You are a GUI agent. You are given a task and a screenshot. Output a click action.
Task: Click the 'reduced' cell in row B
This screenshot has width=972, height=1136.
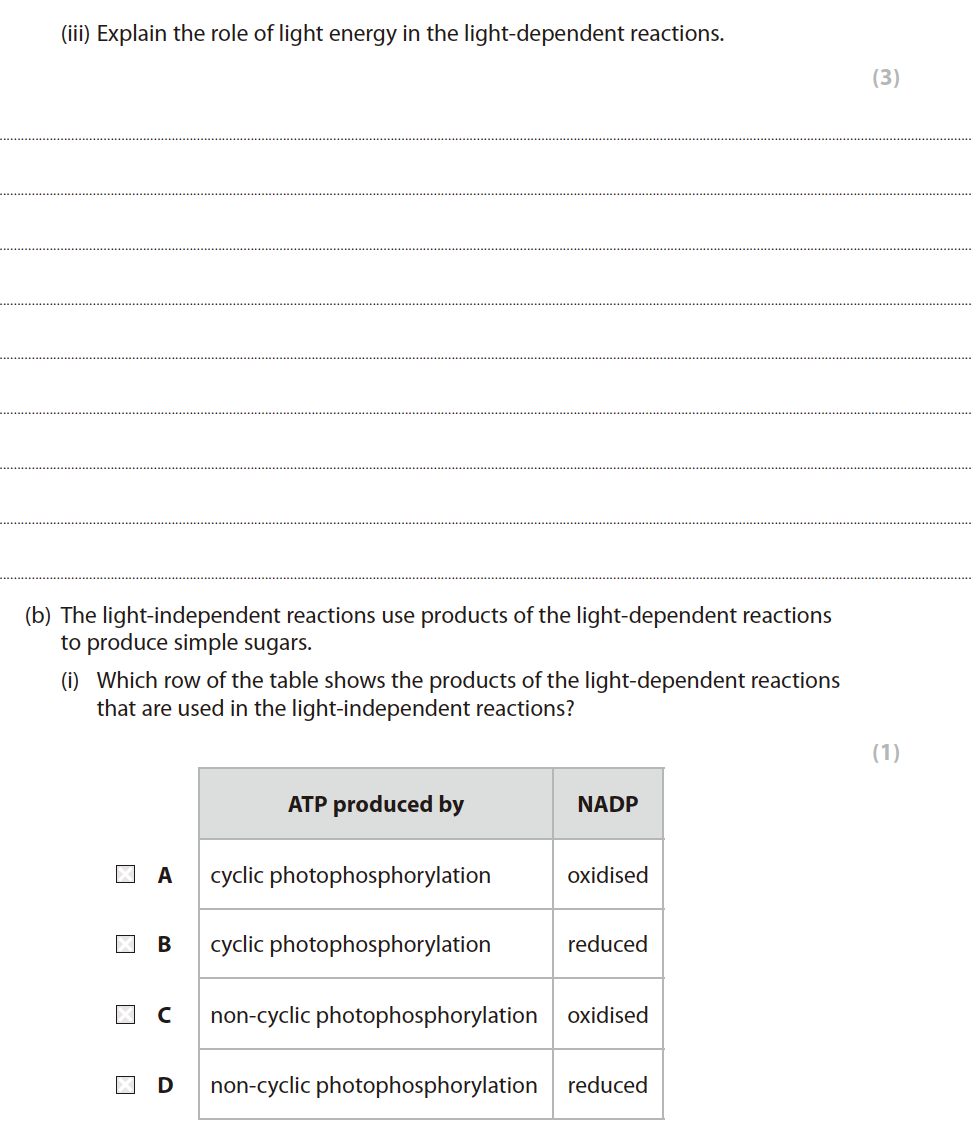pos(607,944)
